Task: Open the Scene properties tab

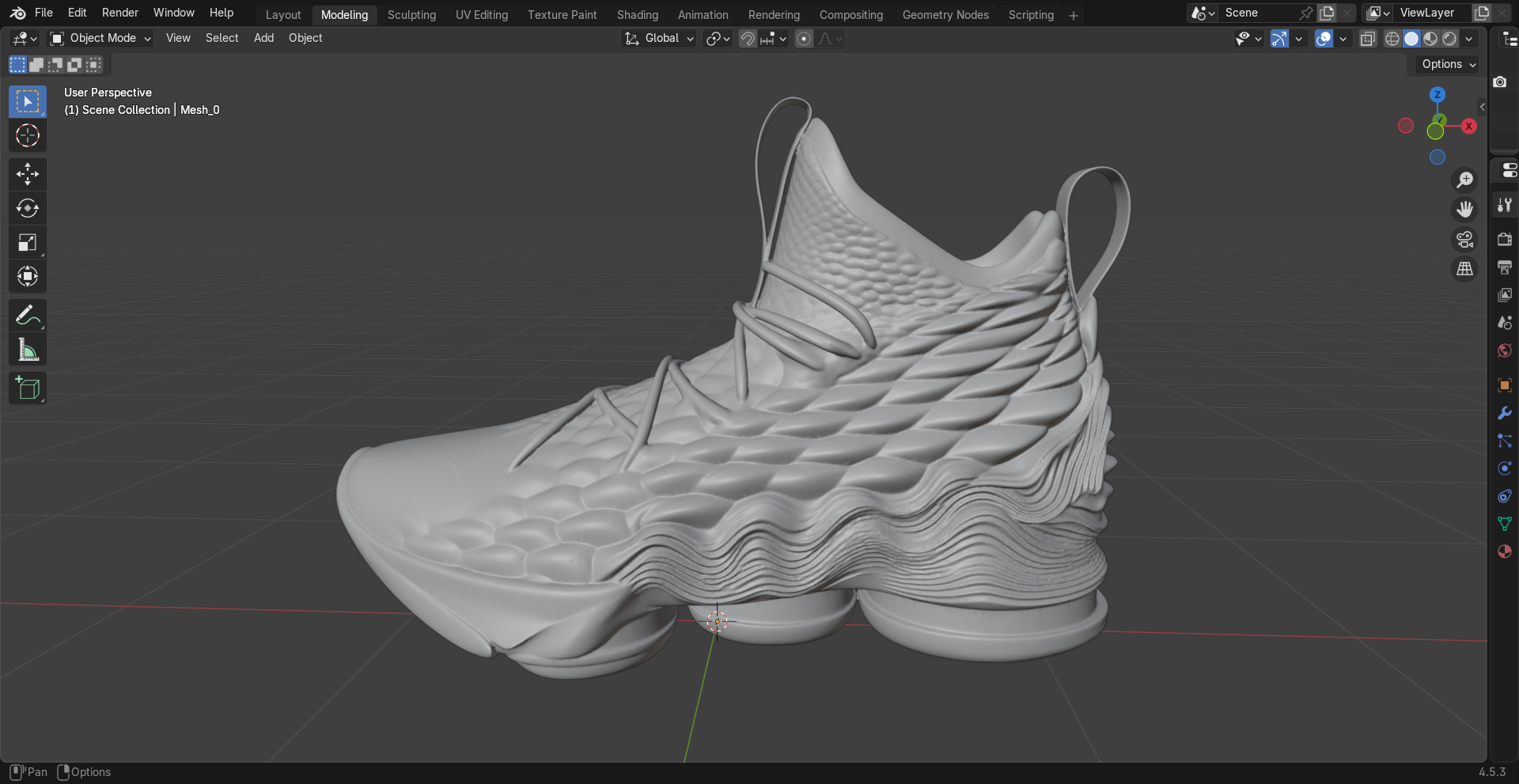Action: [1505, 323]
